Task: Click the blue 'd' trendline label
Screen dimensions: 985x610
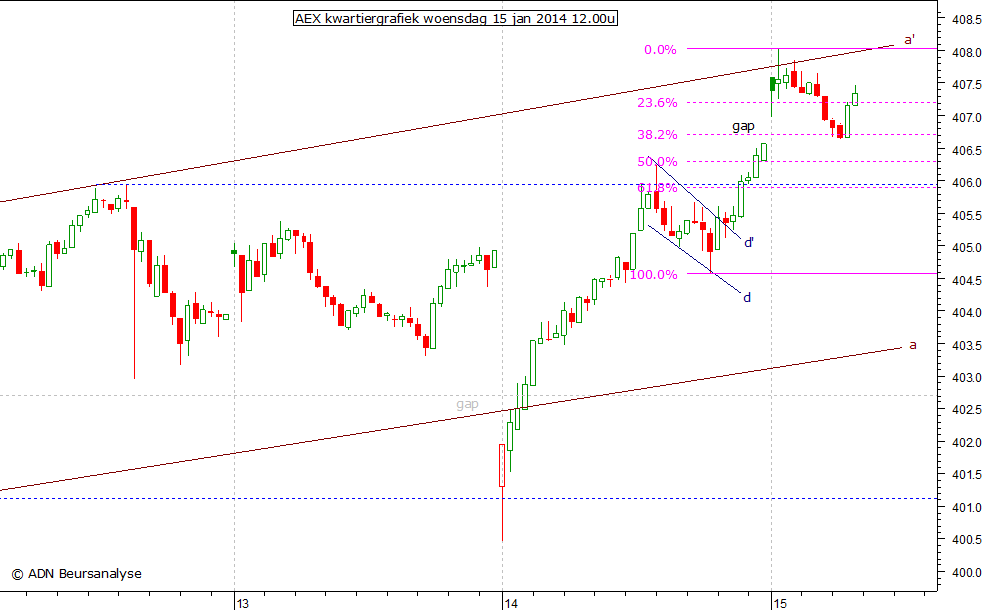Action: (747, 297)
